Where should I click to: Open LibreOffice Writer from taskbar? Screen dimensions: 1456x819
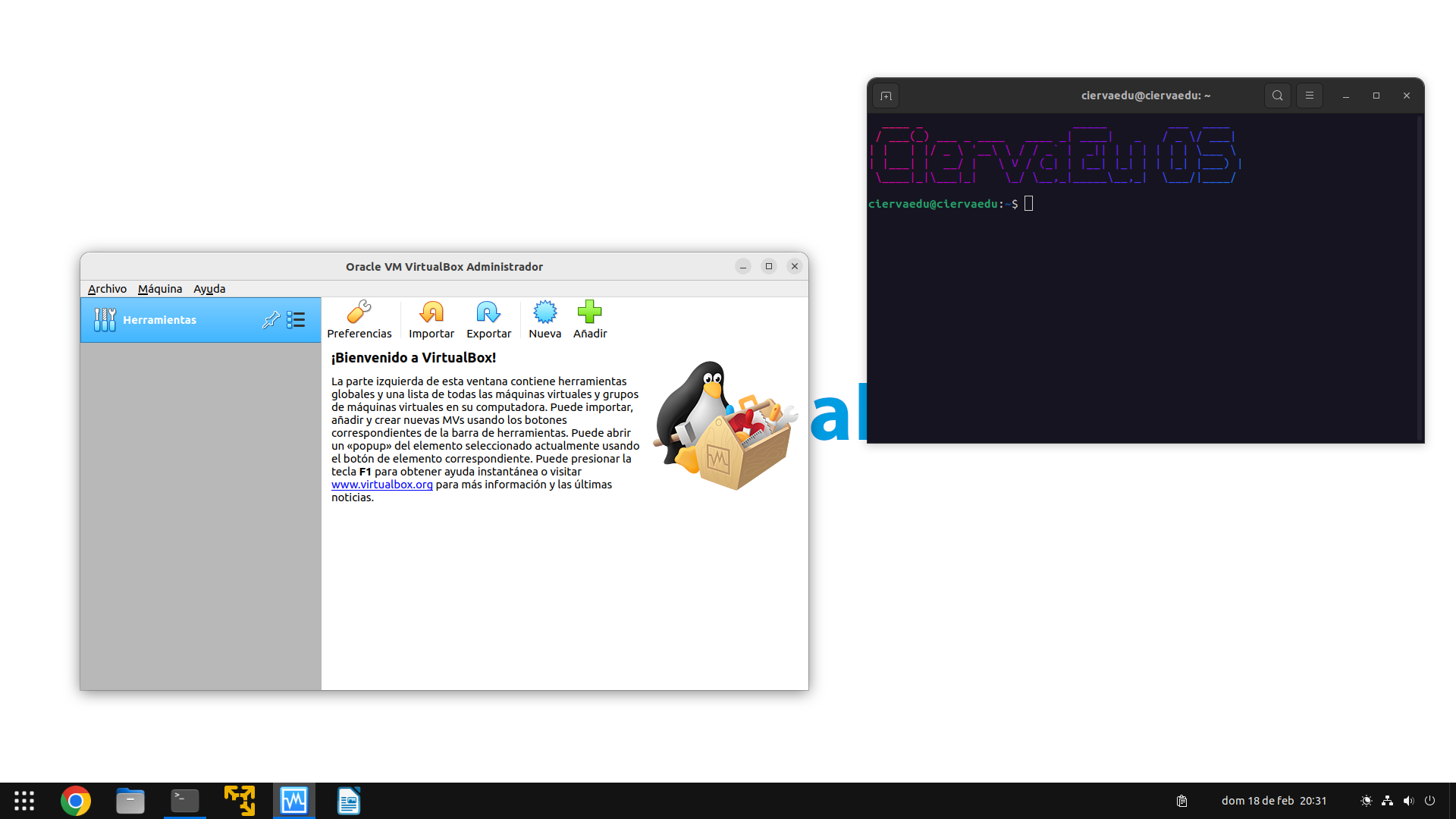point(349,801)
